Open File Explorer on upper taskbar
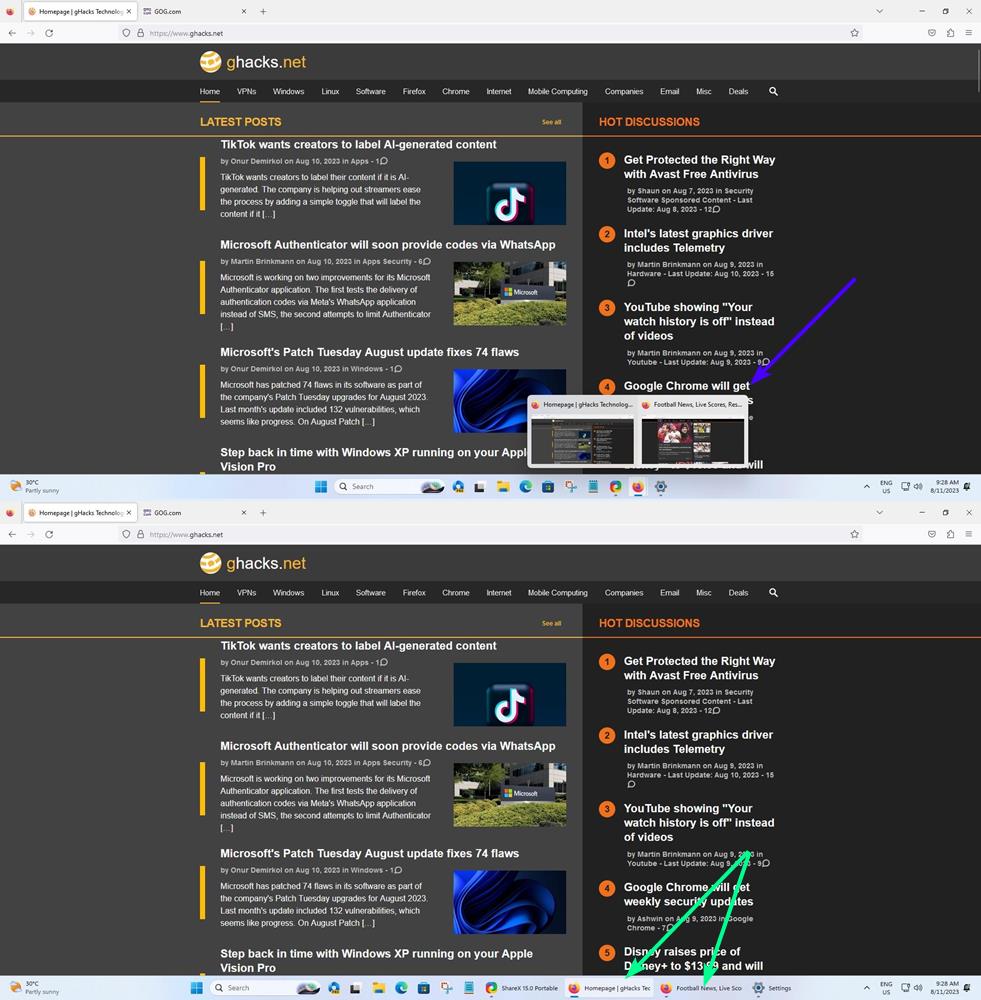This screenshot has width=981, height=1000. click(x=503, y=487)
